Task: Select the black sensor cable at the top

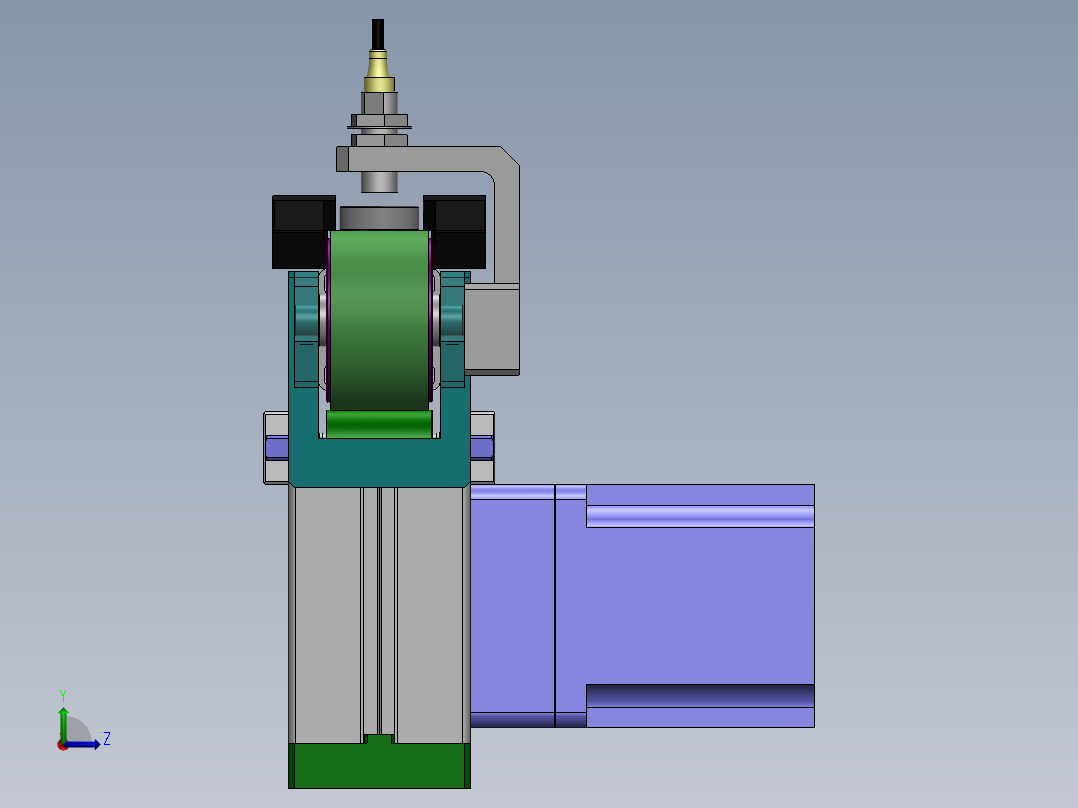Action: pos(377,34)
